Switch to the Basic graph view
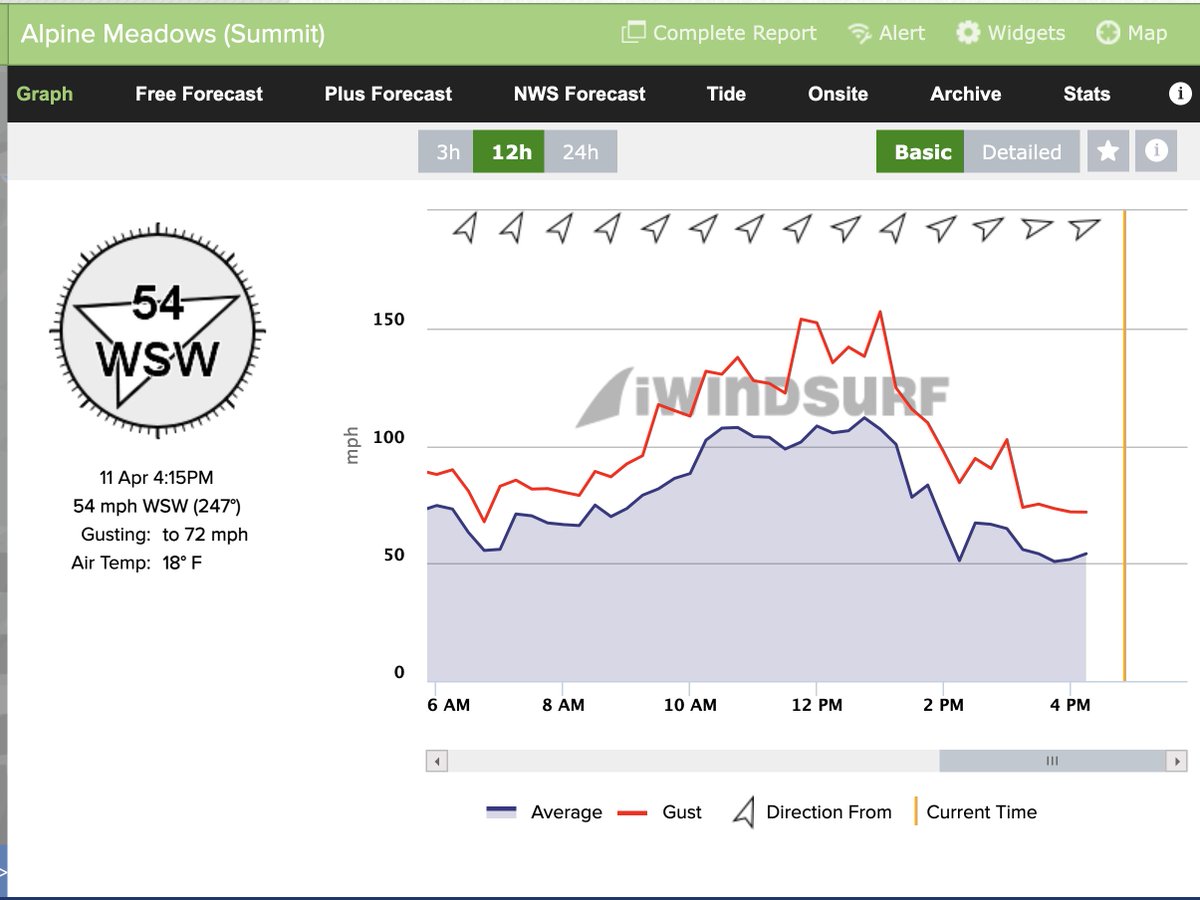Screen dimensions: 1200x900 pyautogui.click(x=921, y=152)
